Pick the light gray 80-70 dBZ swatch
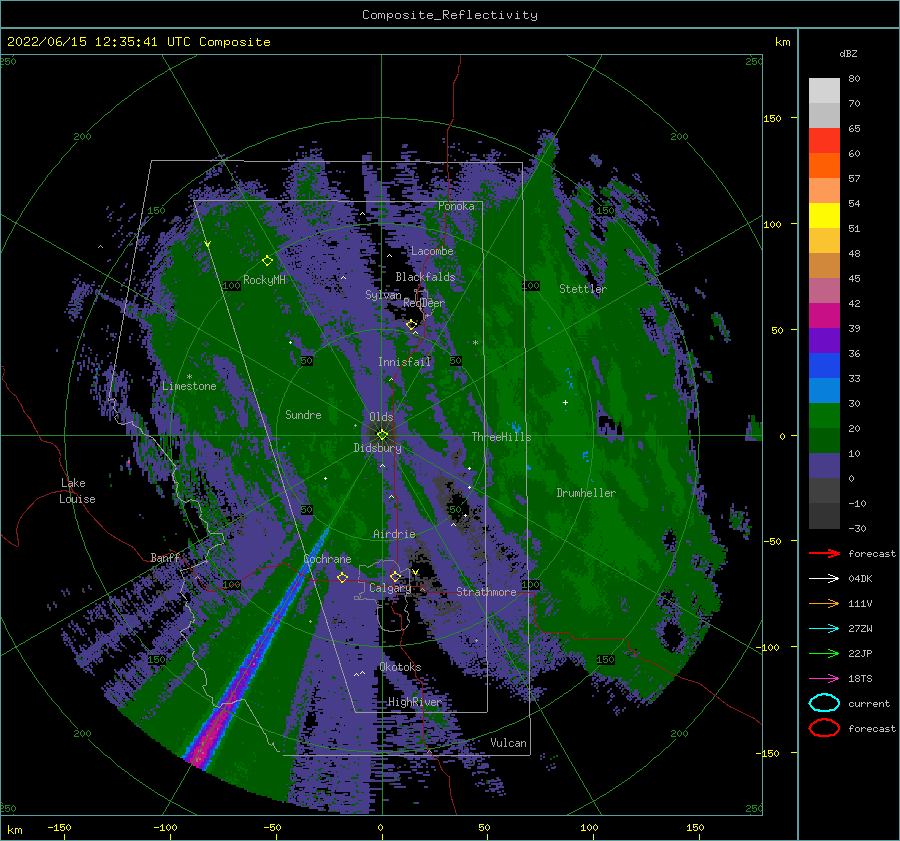 click(824, 91)
